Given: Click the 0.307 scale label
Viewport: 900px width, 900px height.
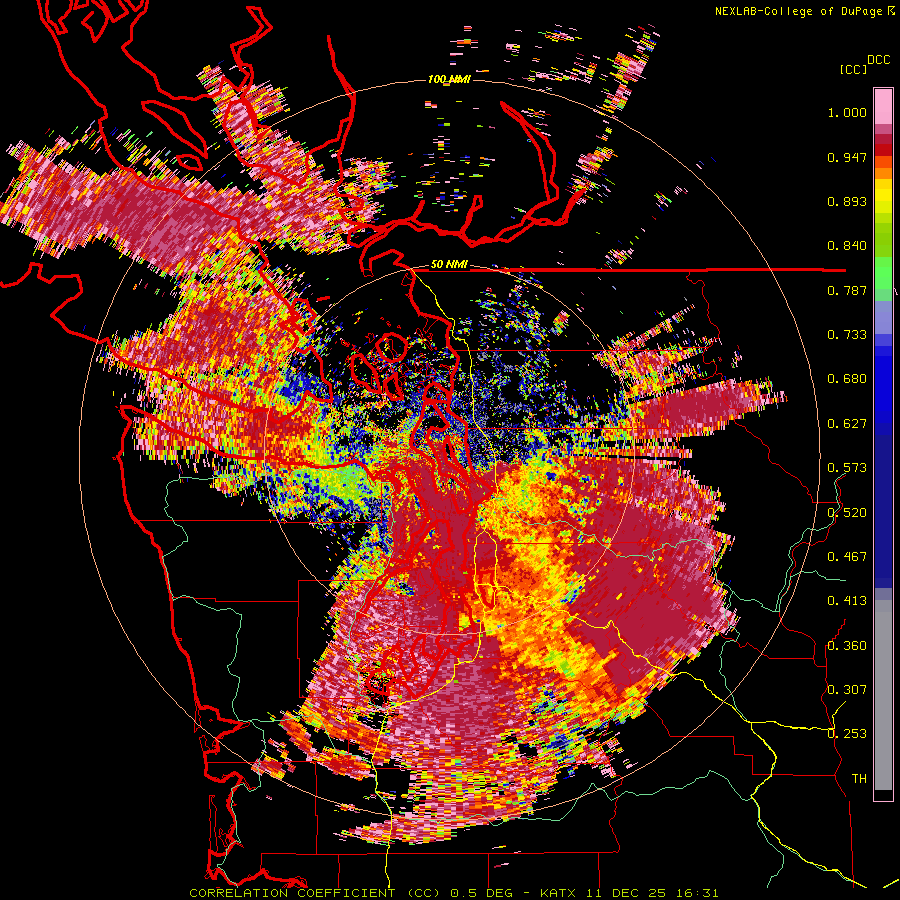Looking at the screenshot, I should 847,690.
